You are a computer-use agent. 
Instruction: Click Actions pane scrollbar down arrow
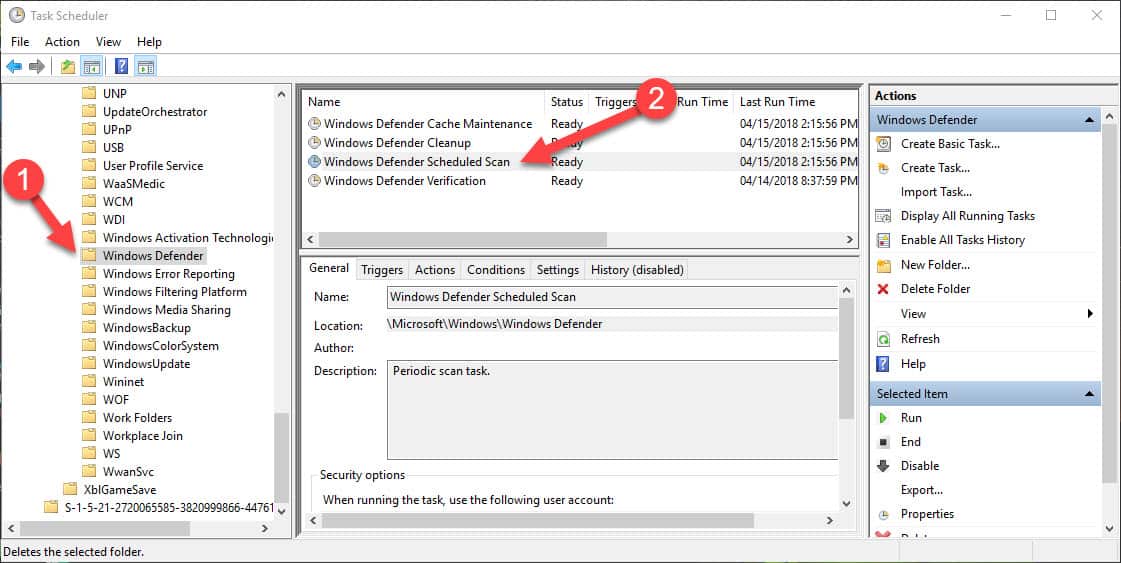pyautogui.click(x=1110, y=529)
